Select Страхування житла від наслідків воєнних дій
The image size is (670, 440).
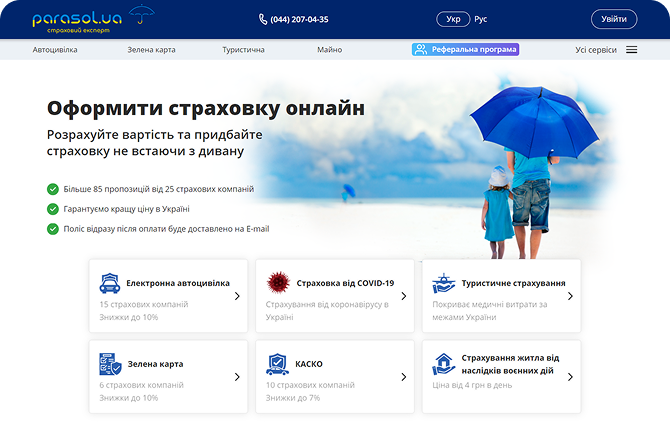(510, 364)
